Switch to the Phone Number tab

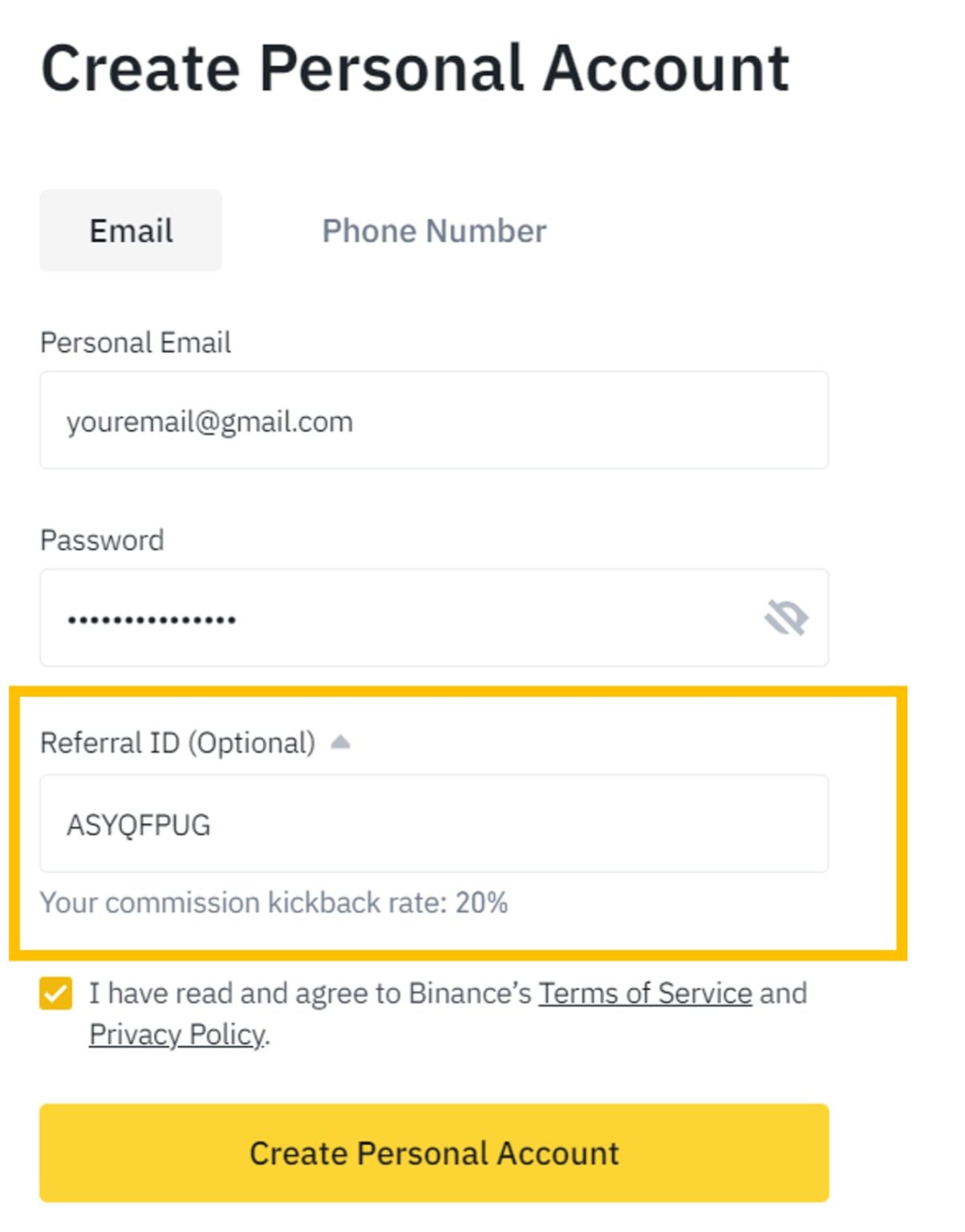tap(434, 231)
